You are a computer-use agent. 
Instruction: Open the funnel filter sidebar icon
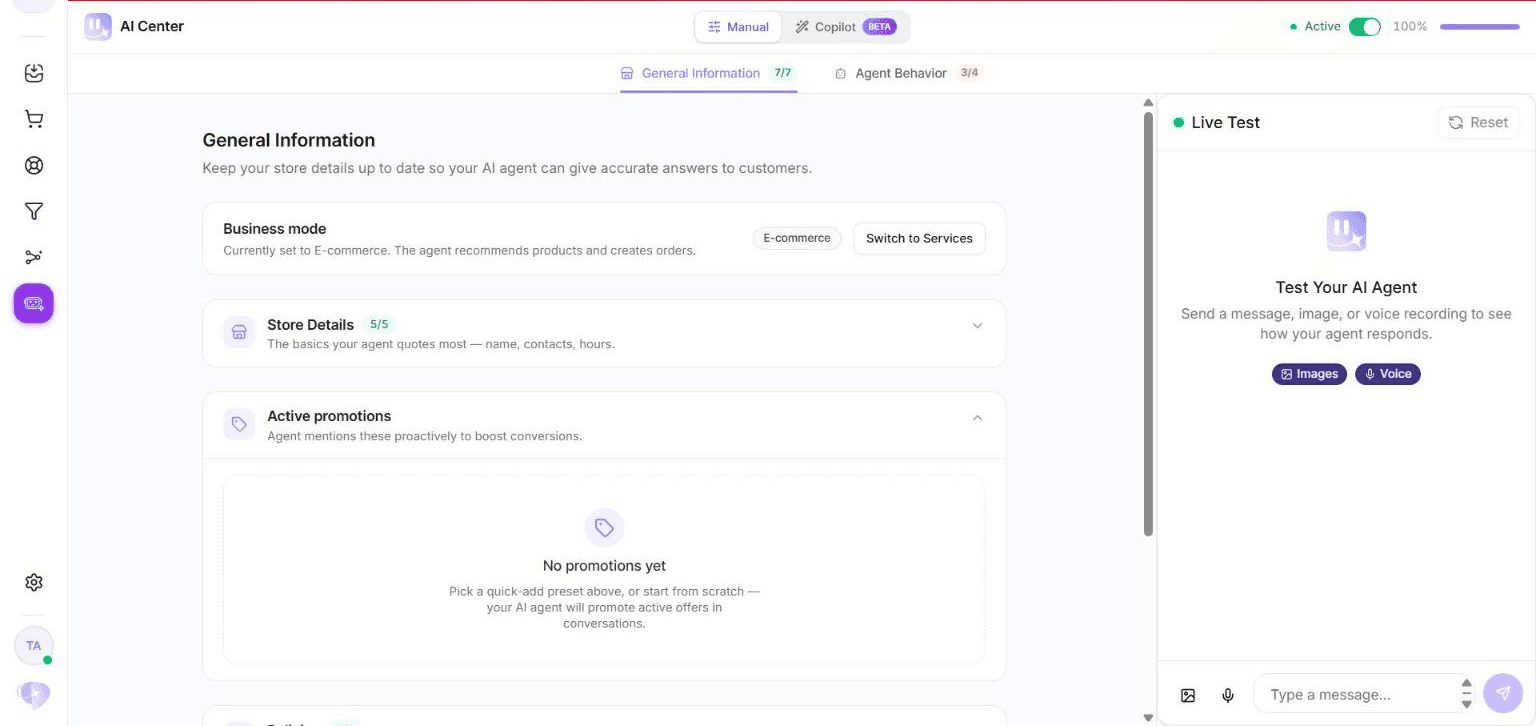click(34, 211)
